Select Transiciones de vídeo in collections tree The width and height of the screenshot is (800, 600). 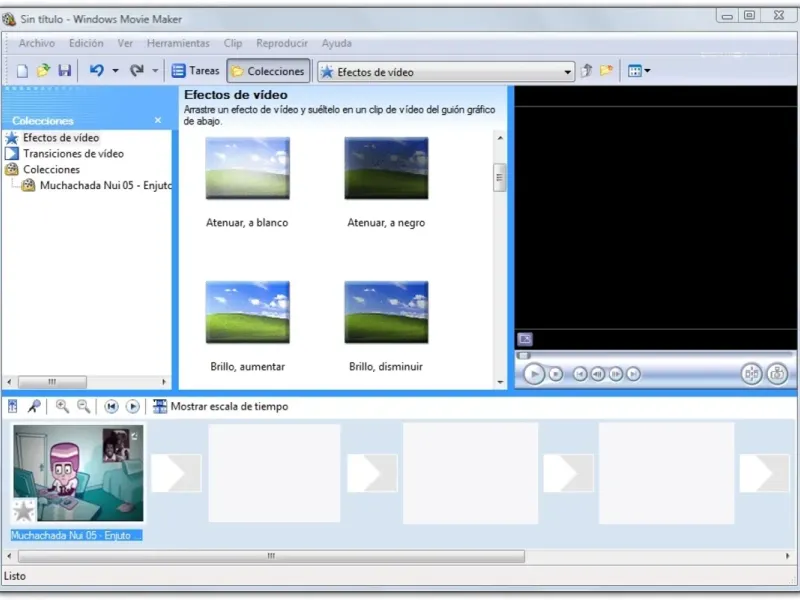[73, 154]
